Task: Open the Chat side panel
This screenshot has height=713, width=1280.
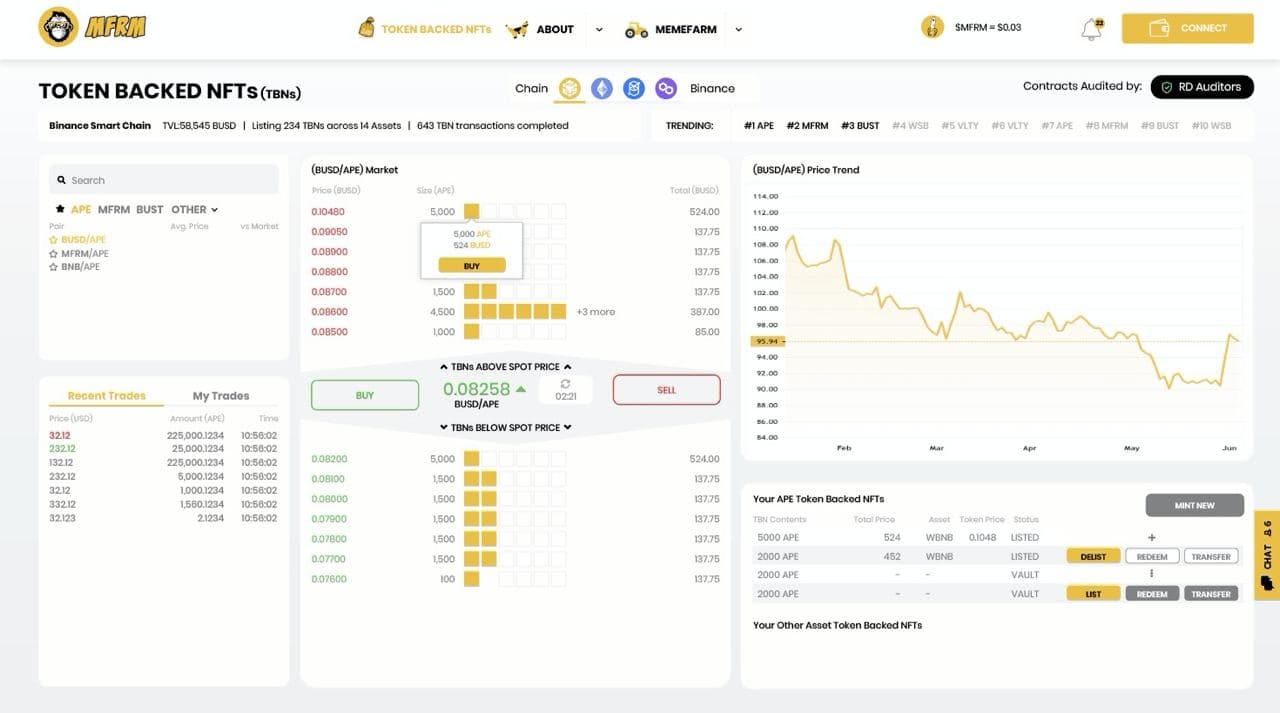Action: pyautogui.click(x=1267, y=555)
